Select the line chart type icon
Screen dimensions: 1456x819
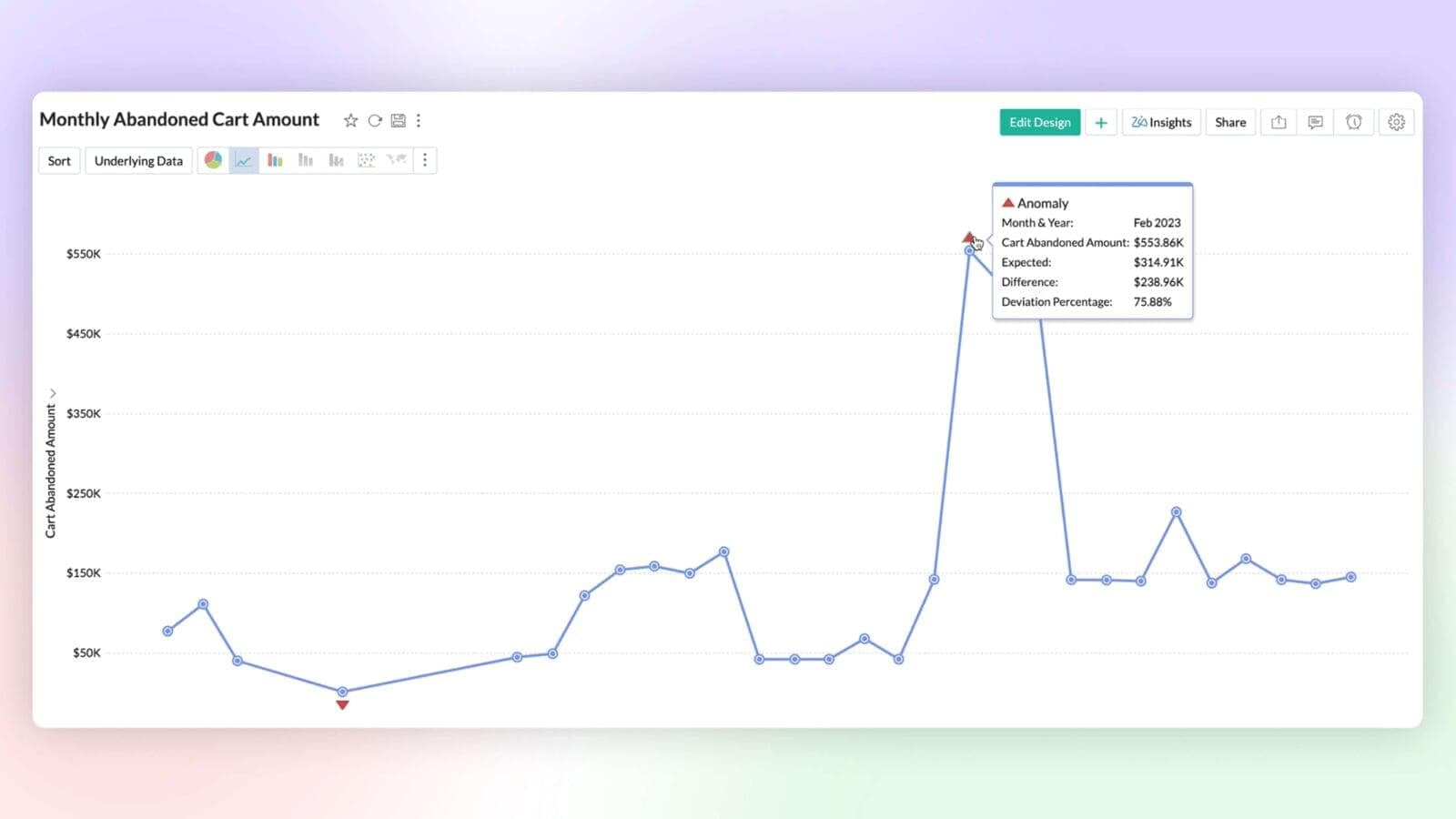pos(244,160)
